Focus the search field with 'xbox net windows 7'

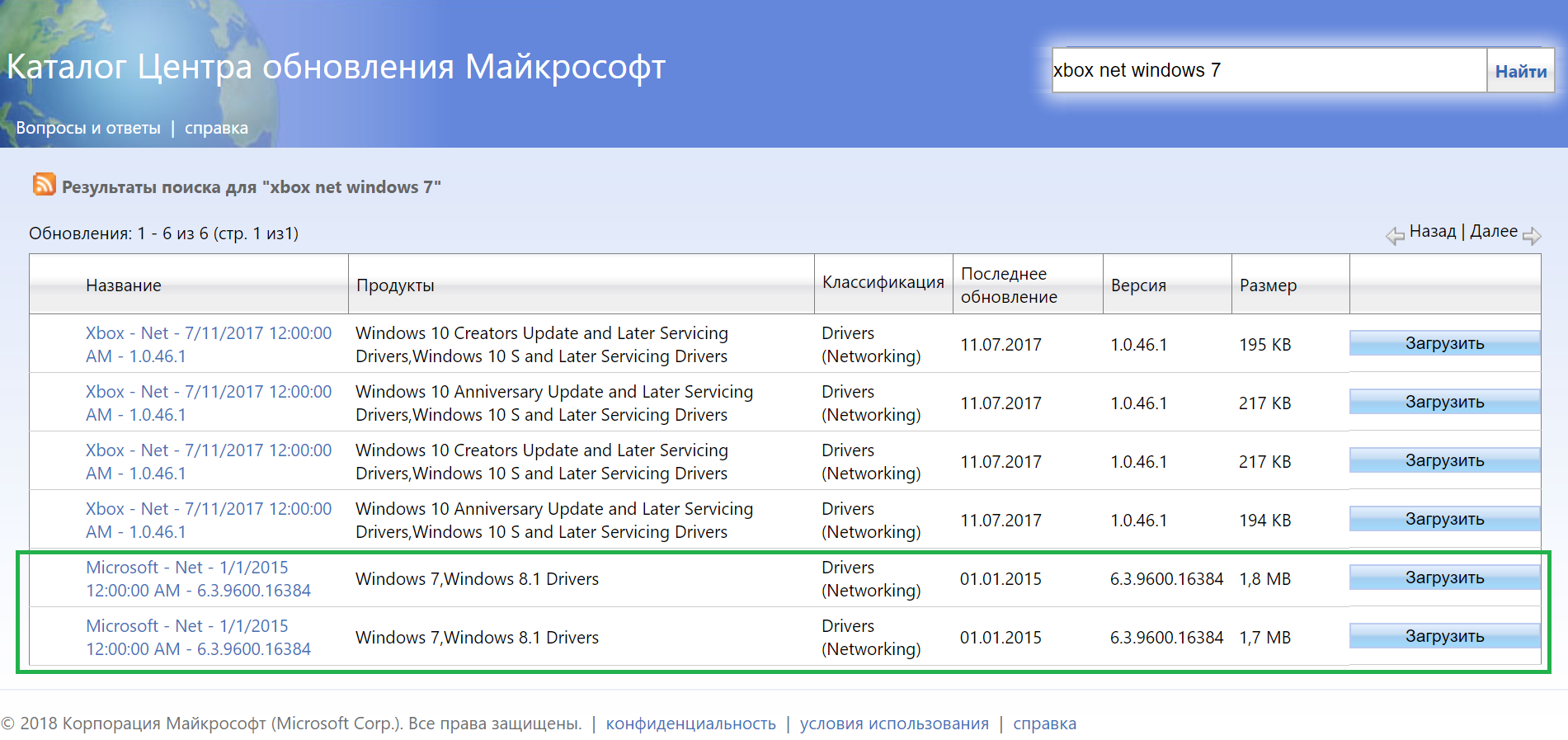1268,70
